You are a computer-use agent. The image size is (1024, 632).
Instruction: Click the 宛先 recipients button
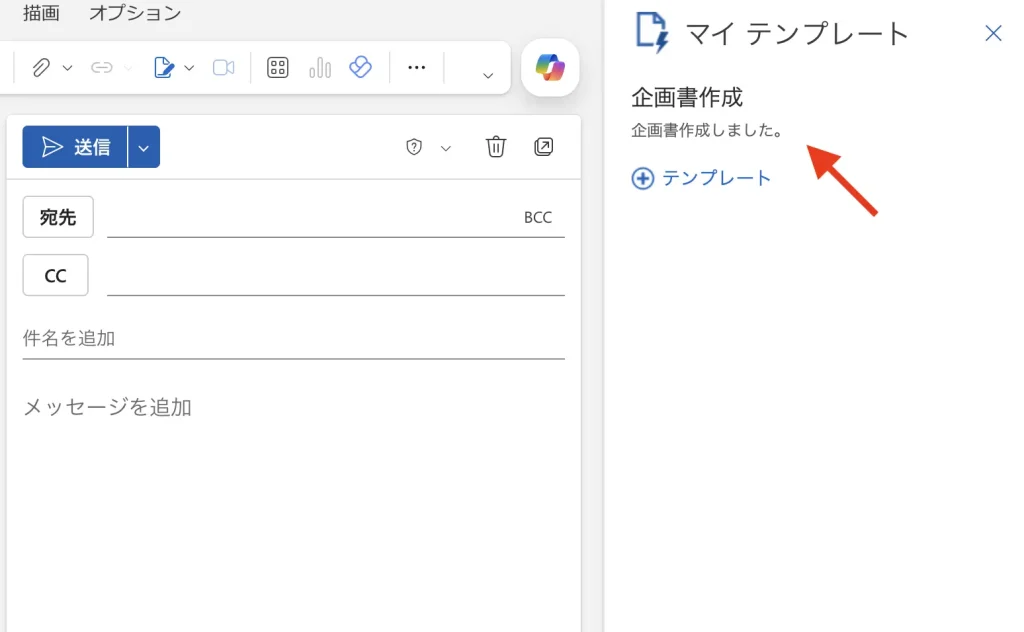click(58, 217)
